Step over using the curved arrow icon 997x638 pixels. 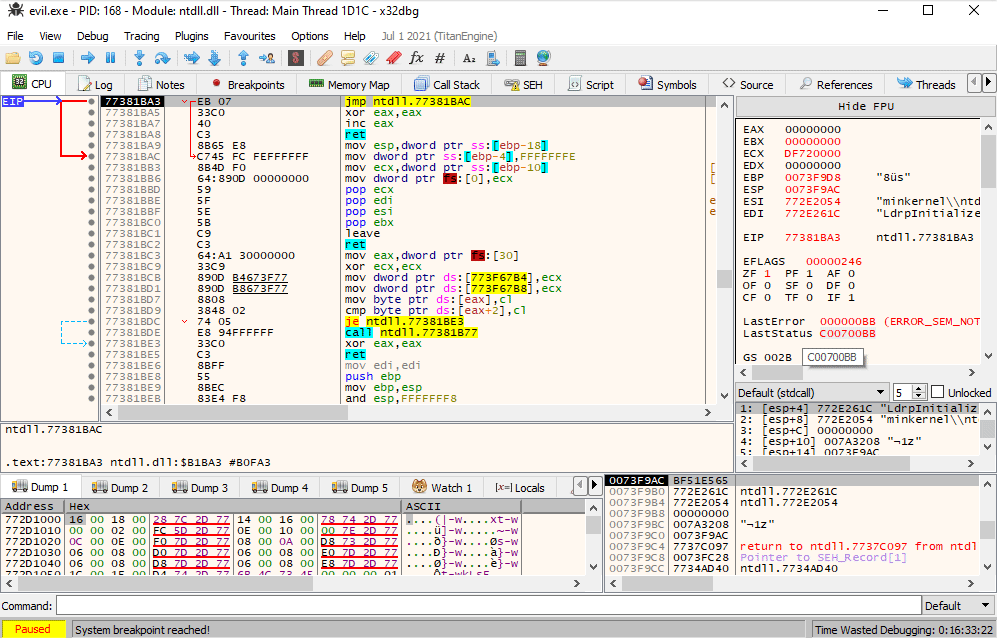click(163, 59)
